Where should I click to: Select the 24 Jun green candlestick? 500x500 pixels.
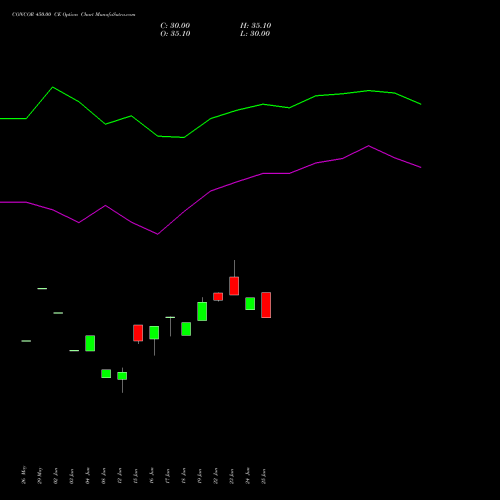pyautogui.click(x=250, y=304)
